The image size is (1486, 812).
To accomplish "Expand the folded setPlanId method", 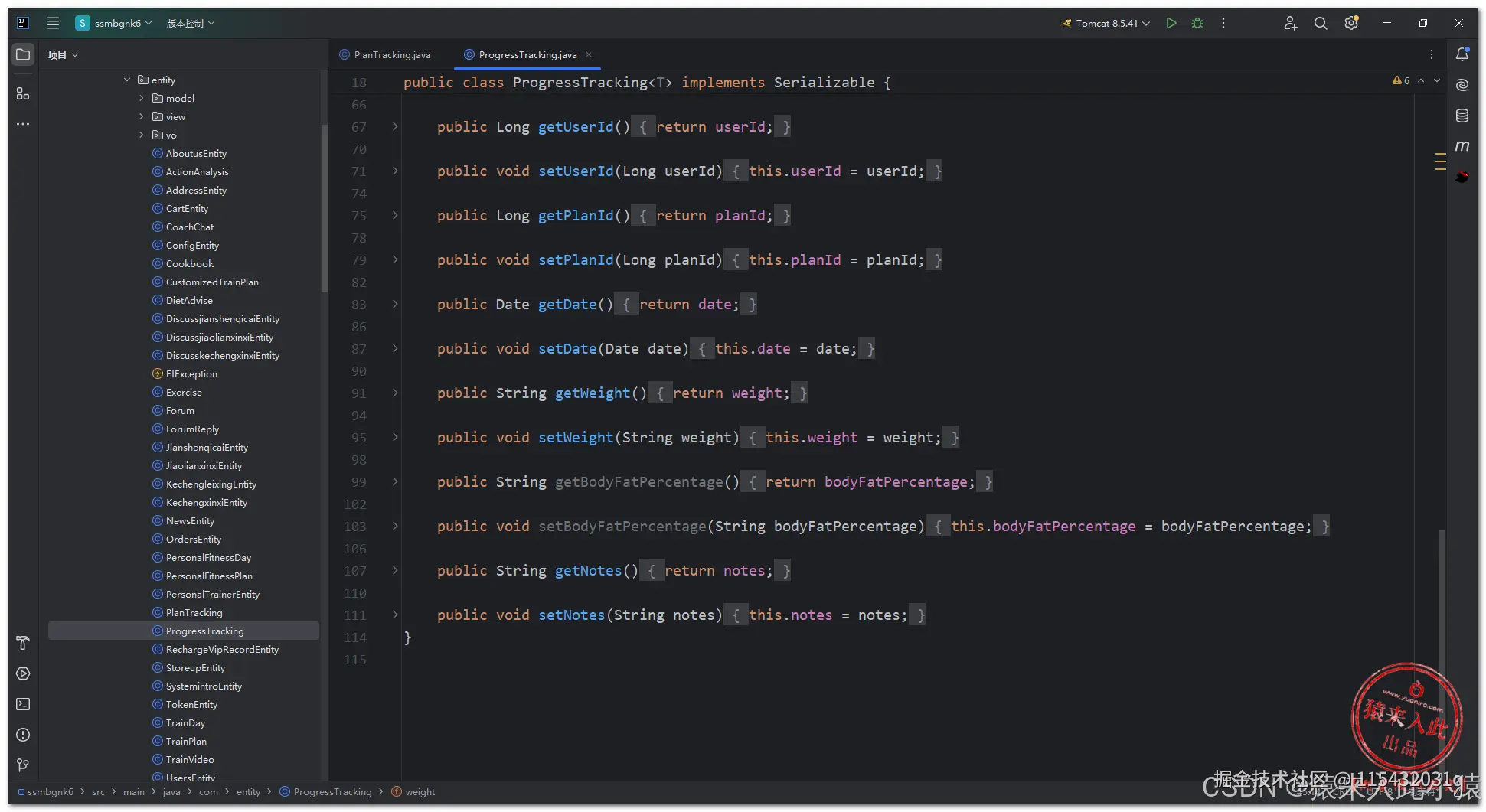I will pyautogui.click(x=395, y=259).
